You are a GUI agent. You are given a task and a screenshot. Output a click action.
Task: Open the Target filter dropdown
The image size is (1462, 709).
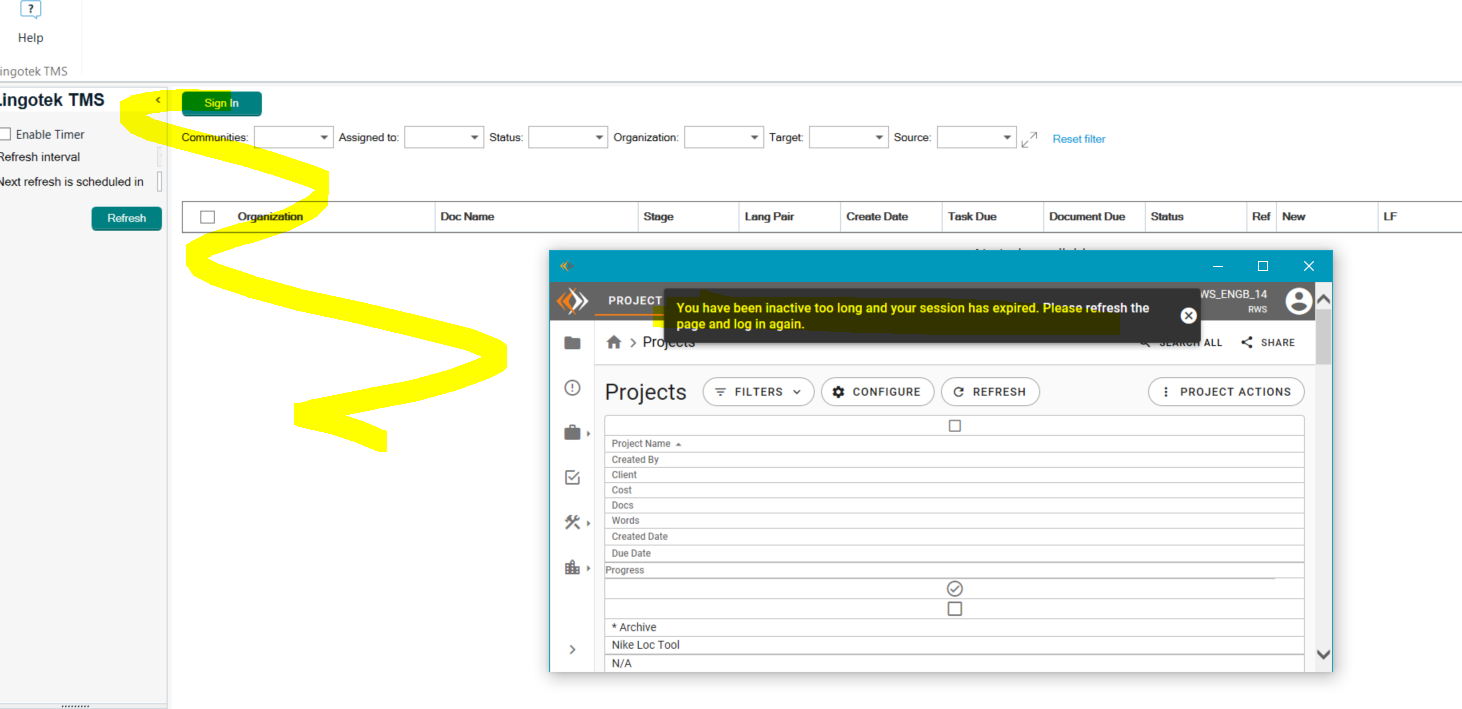(x=849, y=138)
